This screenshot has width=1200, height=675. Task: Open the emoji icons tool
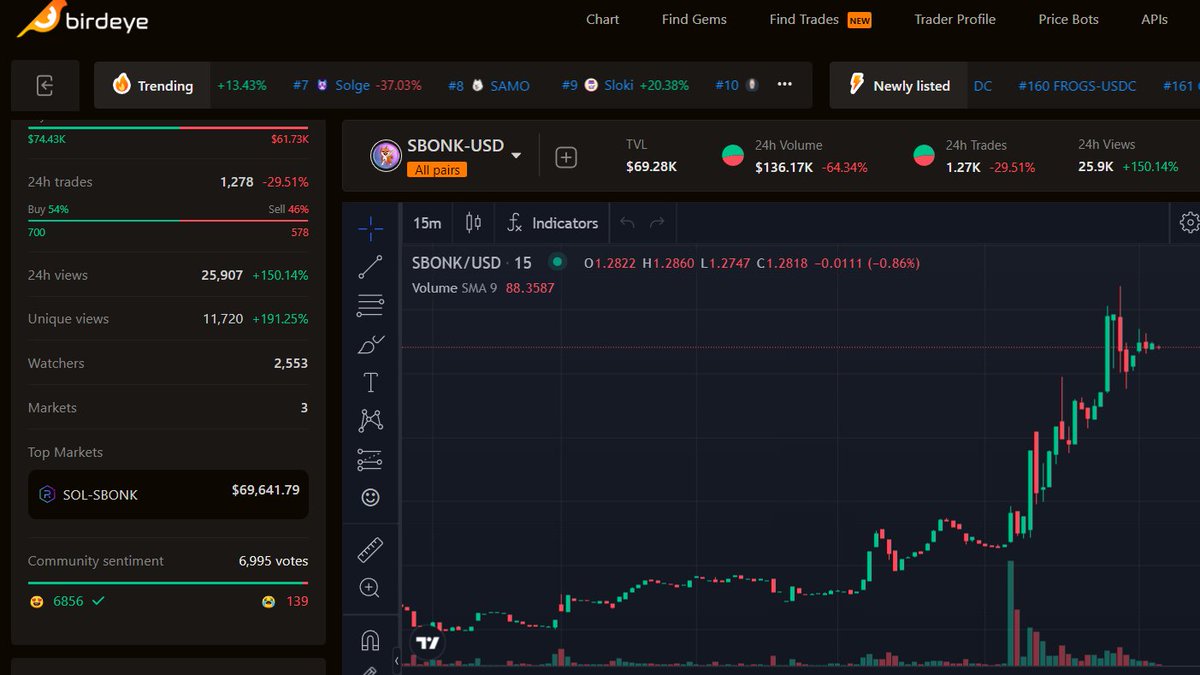click(x=370, y=497)
